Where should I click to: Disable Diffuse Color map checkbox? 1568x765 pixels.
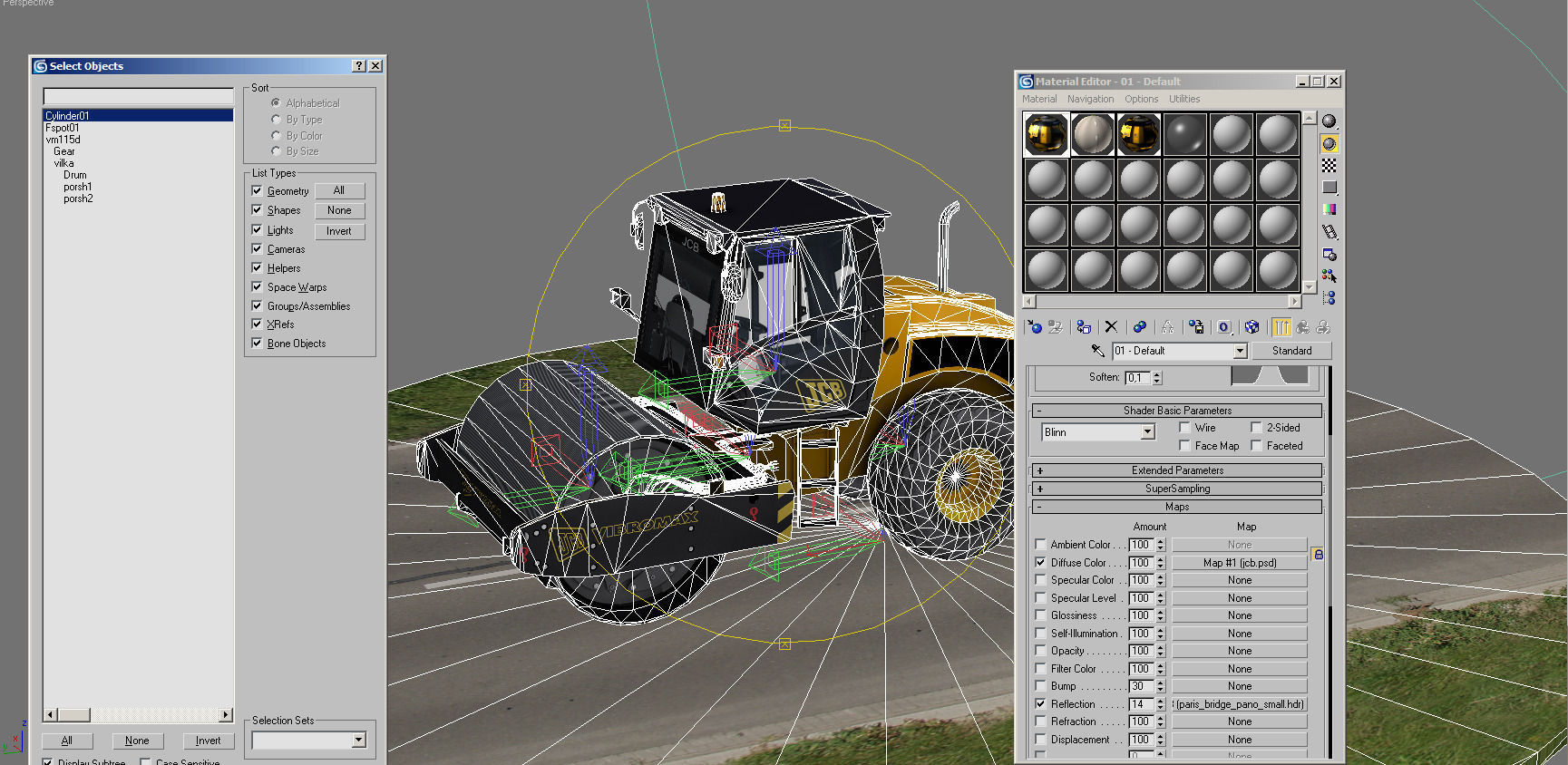tap(1040, 562)
